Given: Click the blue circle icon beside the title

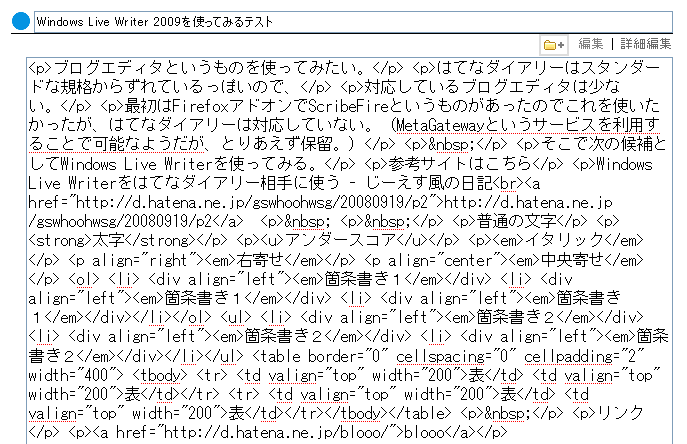Looking at the screenshot, I should tap(21, 21).
